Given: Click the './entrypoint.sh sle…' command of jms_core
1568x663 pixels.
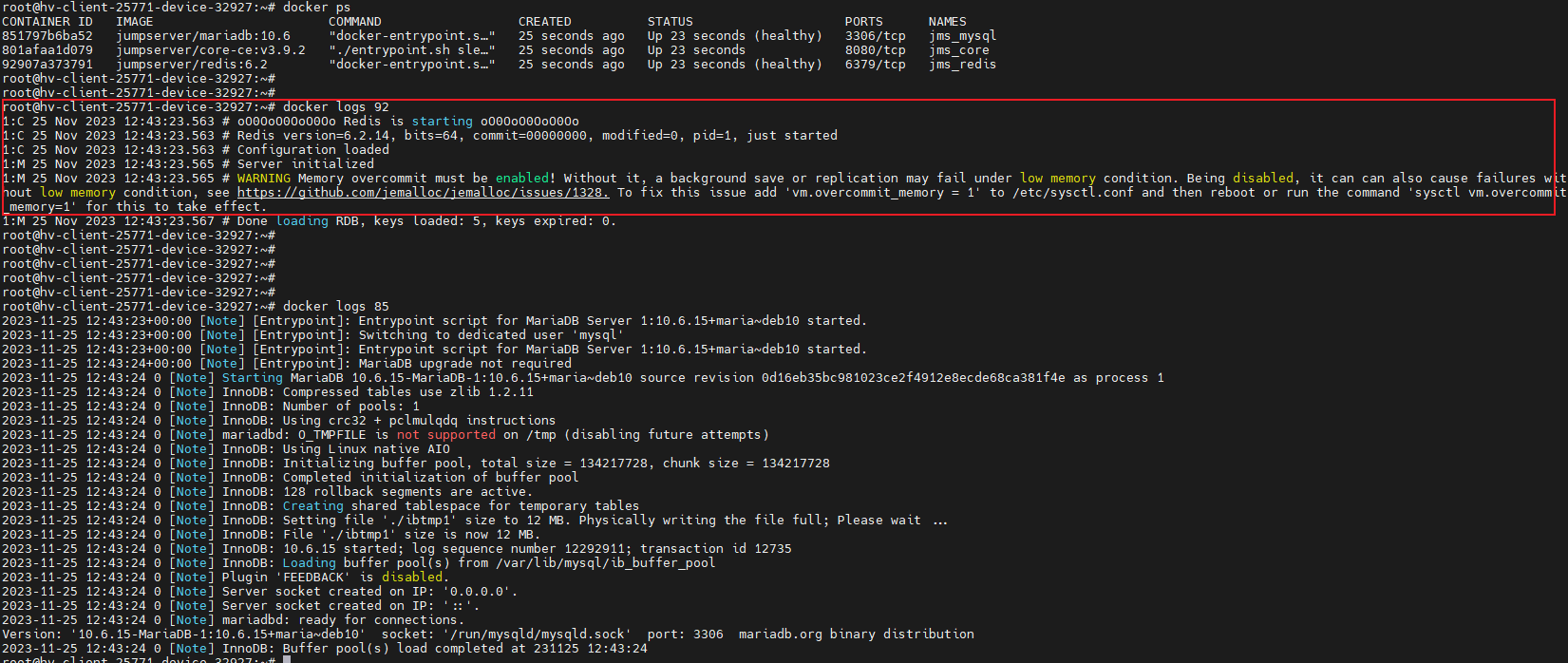Looking at the screenshot, I should click(412, 50).
